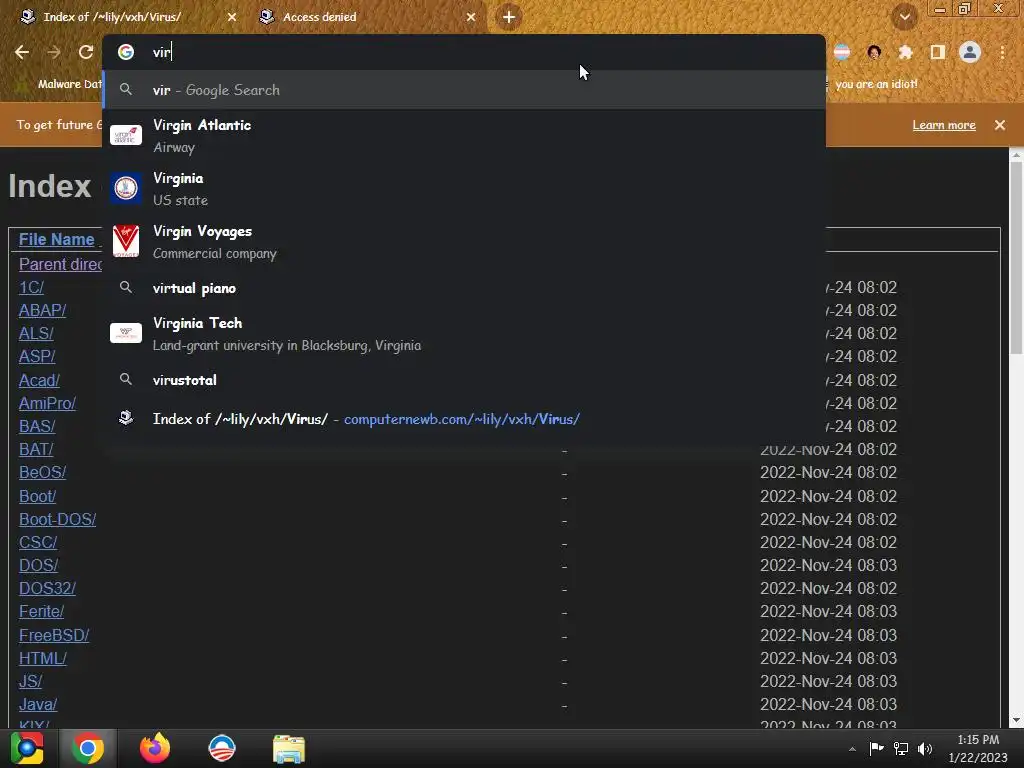The width and height of the screenshot is (1024, 768).
Task: Open the Acad/ folder link
Action: click(39, 381)
